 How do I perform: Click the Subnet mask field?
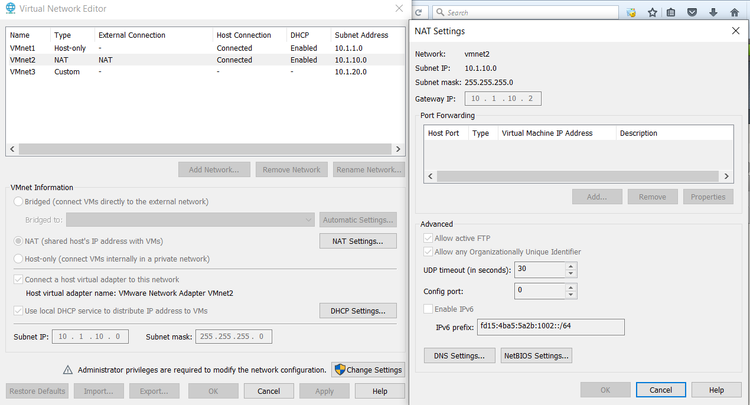coord(233,337)
